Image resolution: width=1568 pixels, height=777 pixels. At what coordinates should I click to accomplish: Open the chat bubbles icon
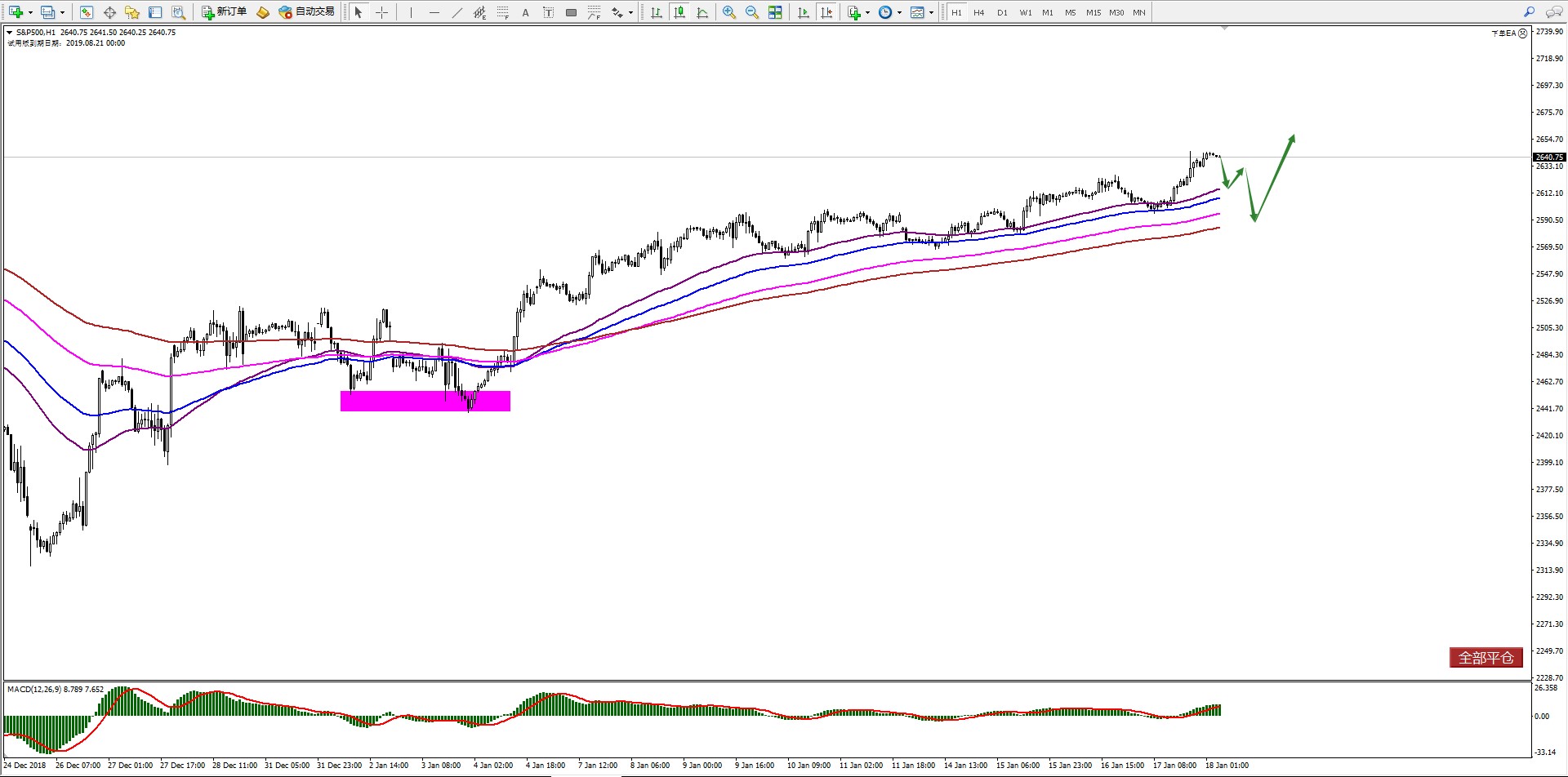pos(1553,12)
